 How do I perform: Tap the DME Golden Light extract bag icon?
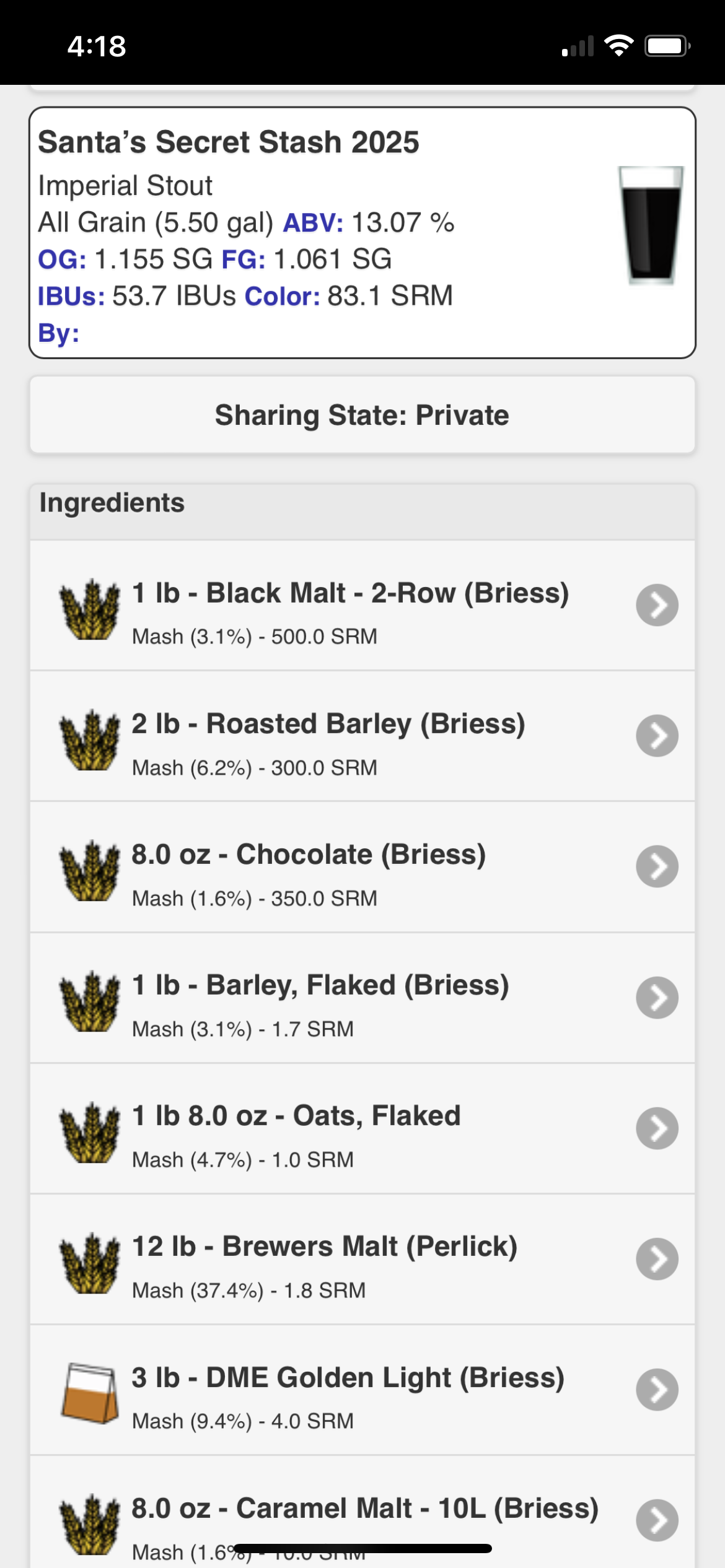click(x=90, y=1393)
